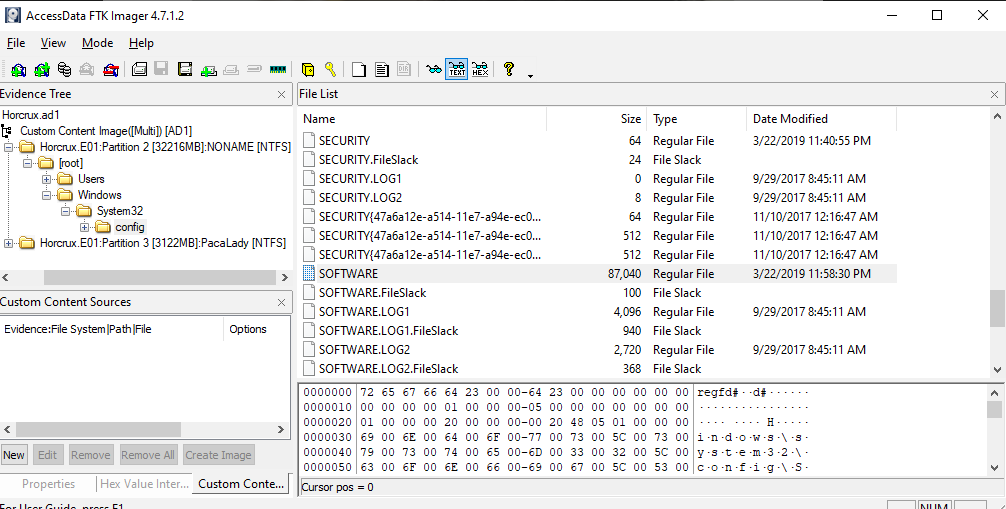The image size is (1006, 509).
Task: Click the yellow question mark help icon
Action: pyautogui.click(x=509, y=69)
